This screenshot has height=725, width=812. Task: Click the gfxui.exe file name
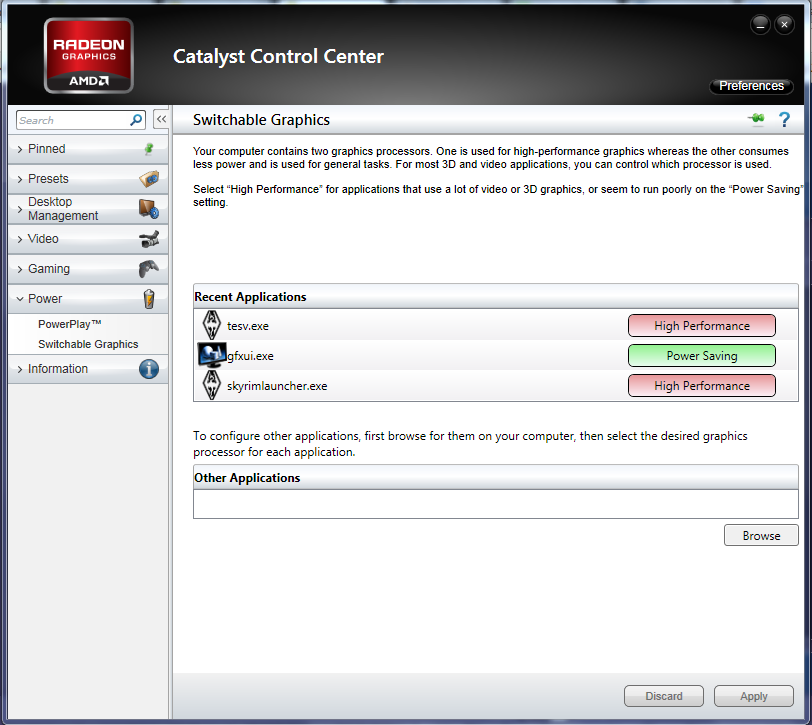250,356
